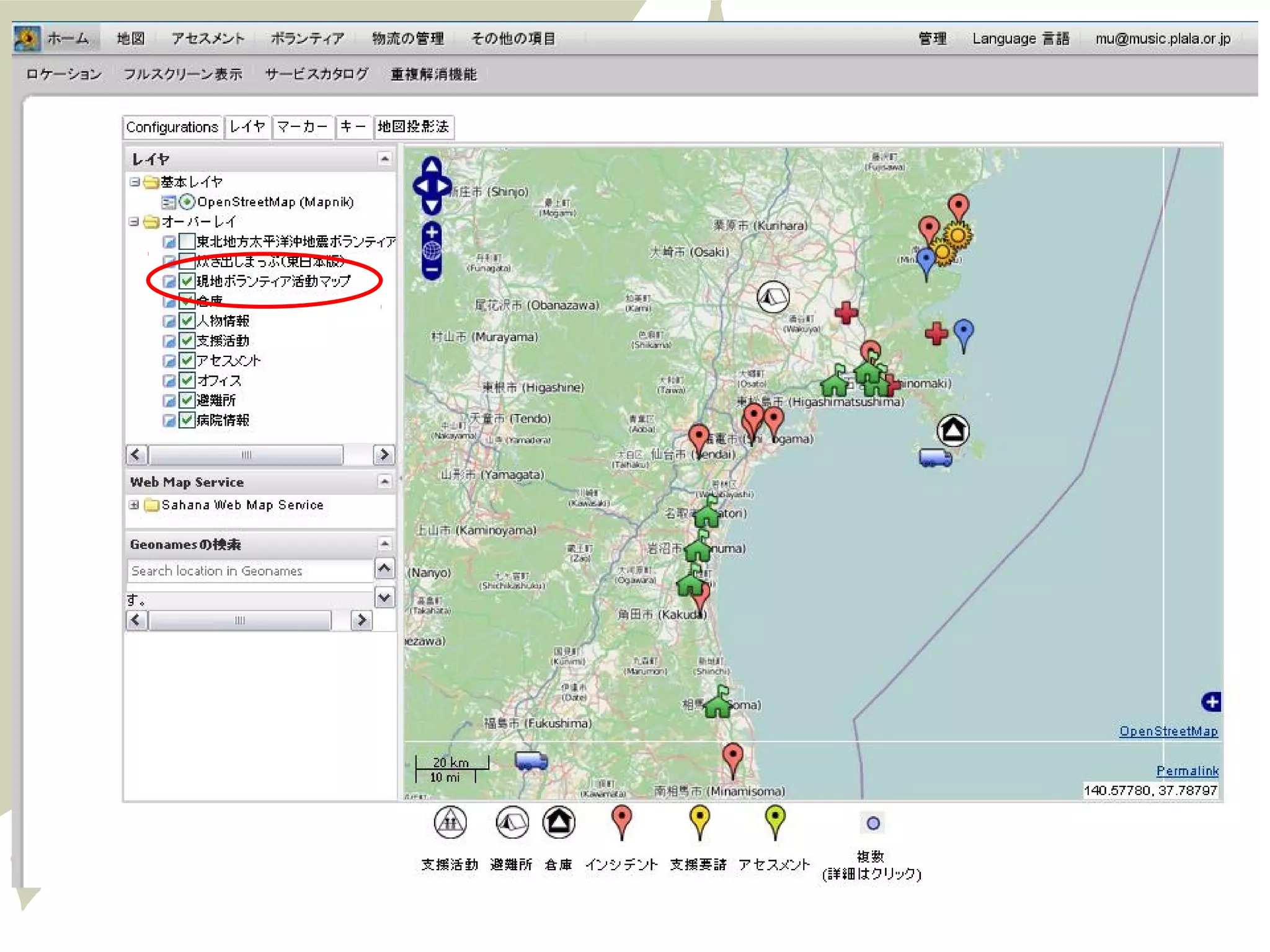
Task: Click the Permalink link
Action: pyautogui.click(x=1186, y=770)
